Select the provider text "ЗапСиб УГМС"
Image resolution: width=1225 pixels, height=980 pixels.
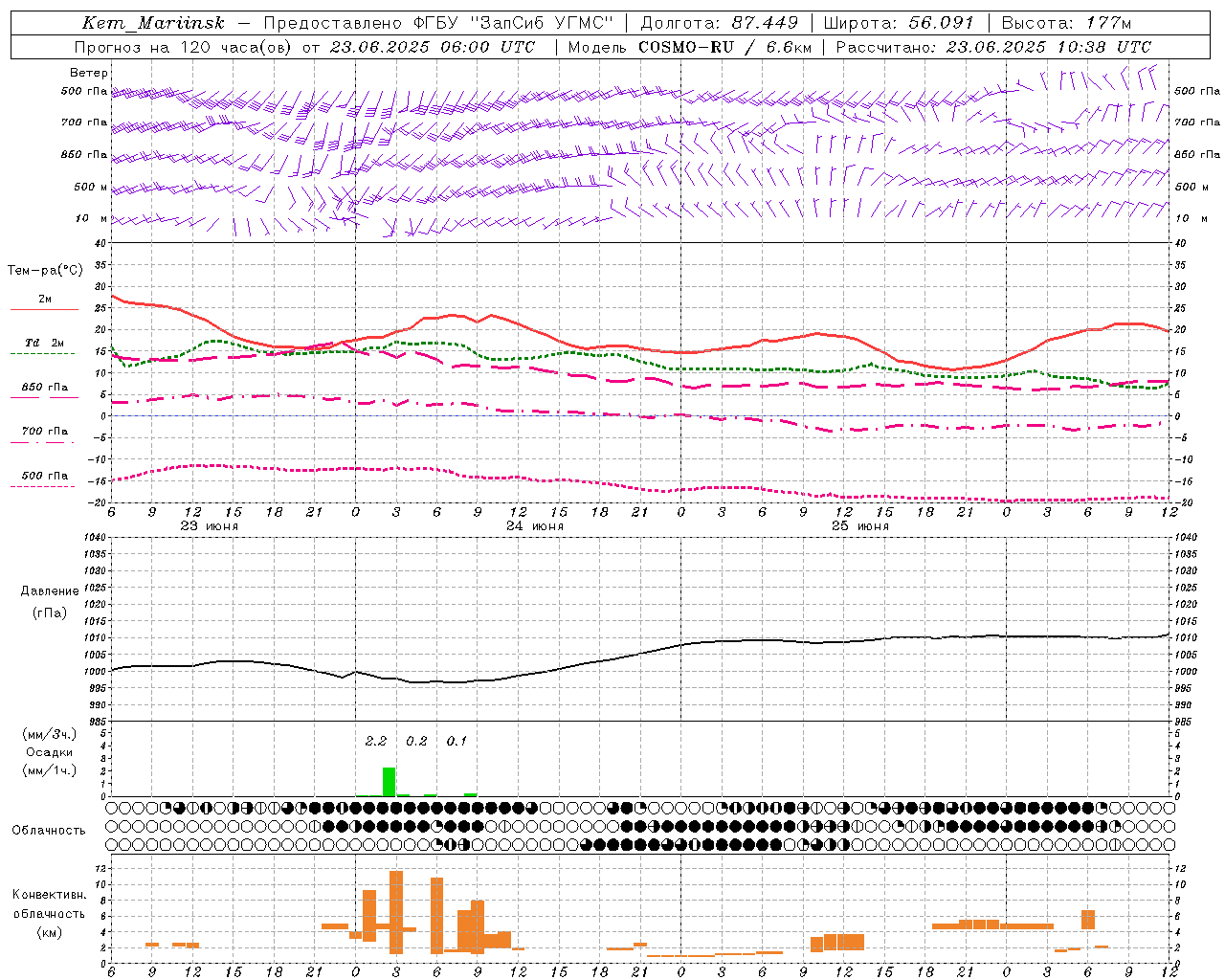pos(543,23)
